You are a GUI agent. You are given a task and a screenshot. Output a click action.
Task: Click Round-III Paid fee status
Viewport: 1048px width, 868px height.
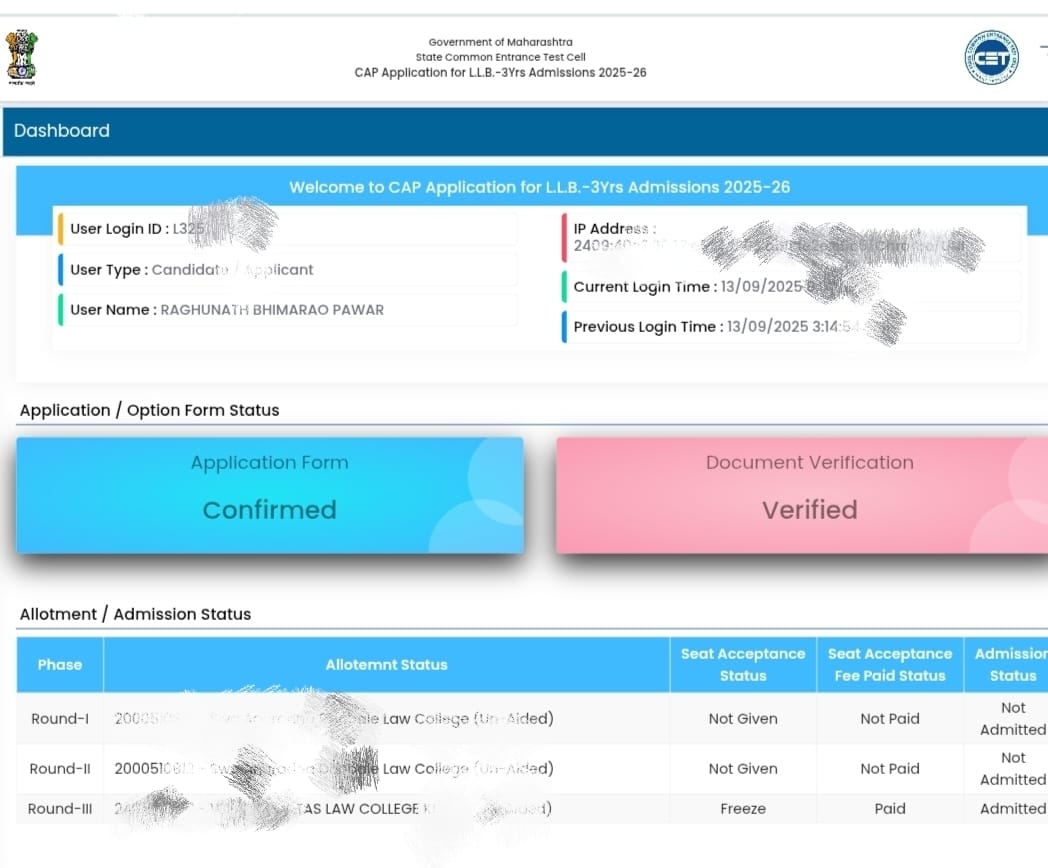[890, 809]
